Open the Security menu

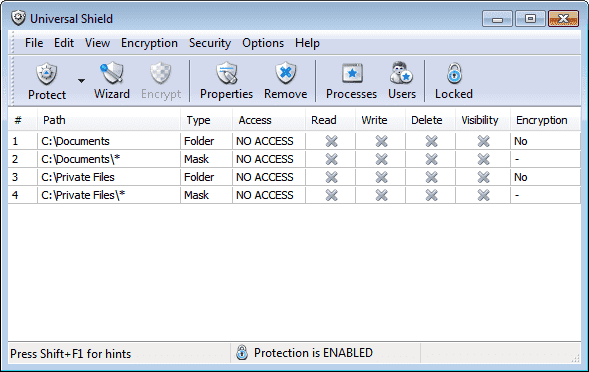tap(210, 43)
